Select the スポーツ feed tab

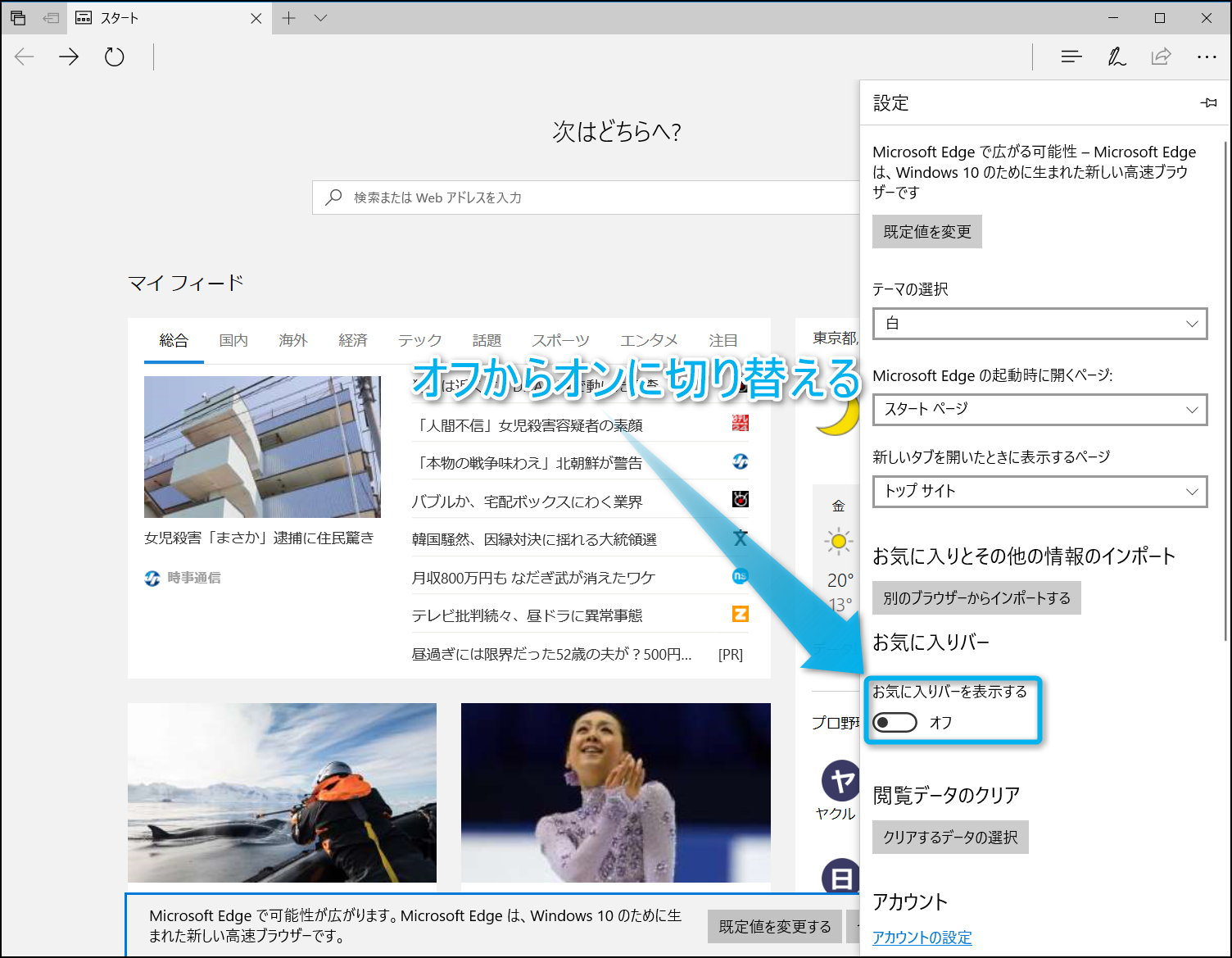(560, 340)
